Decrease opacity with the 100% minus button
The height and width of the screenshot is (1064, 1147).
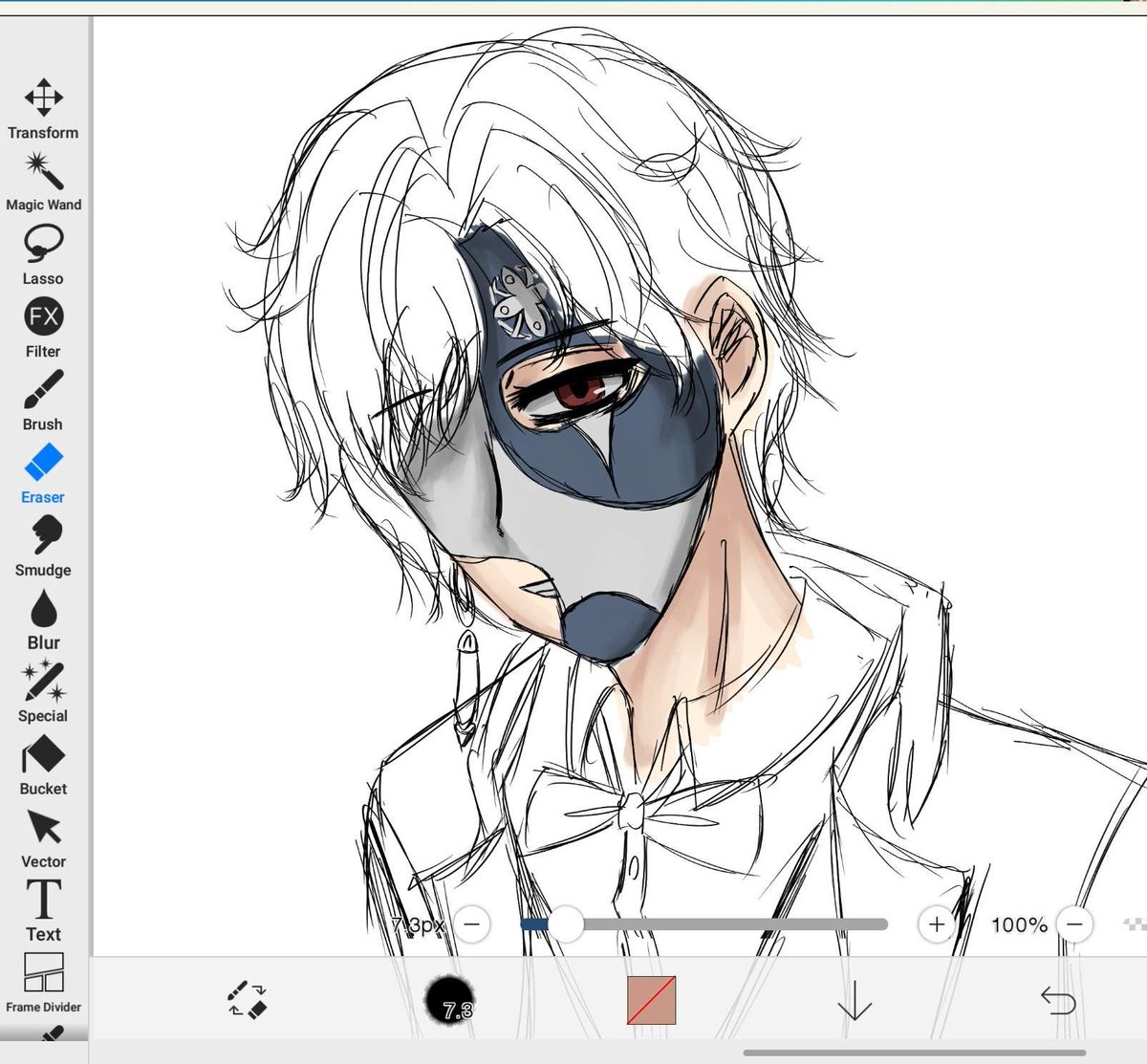(x=1075, y=924)
